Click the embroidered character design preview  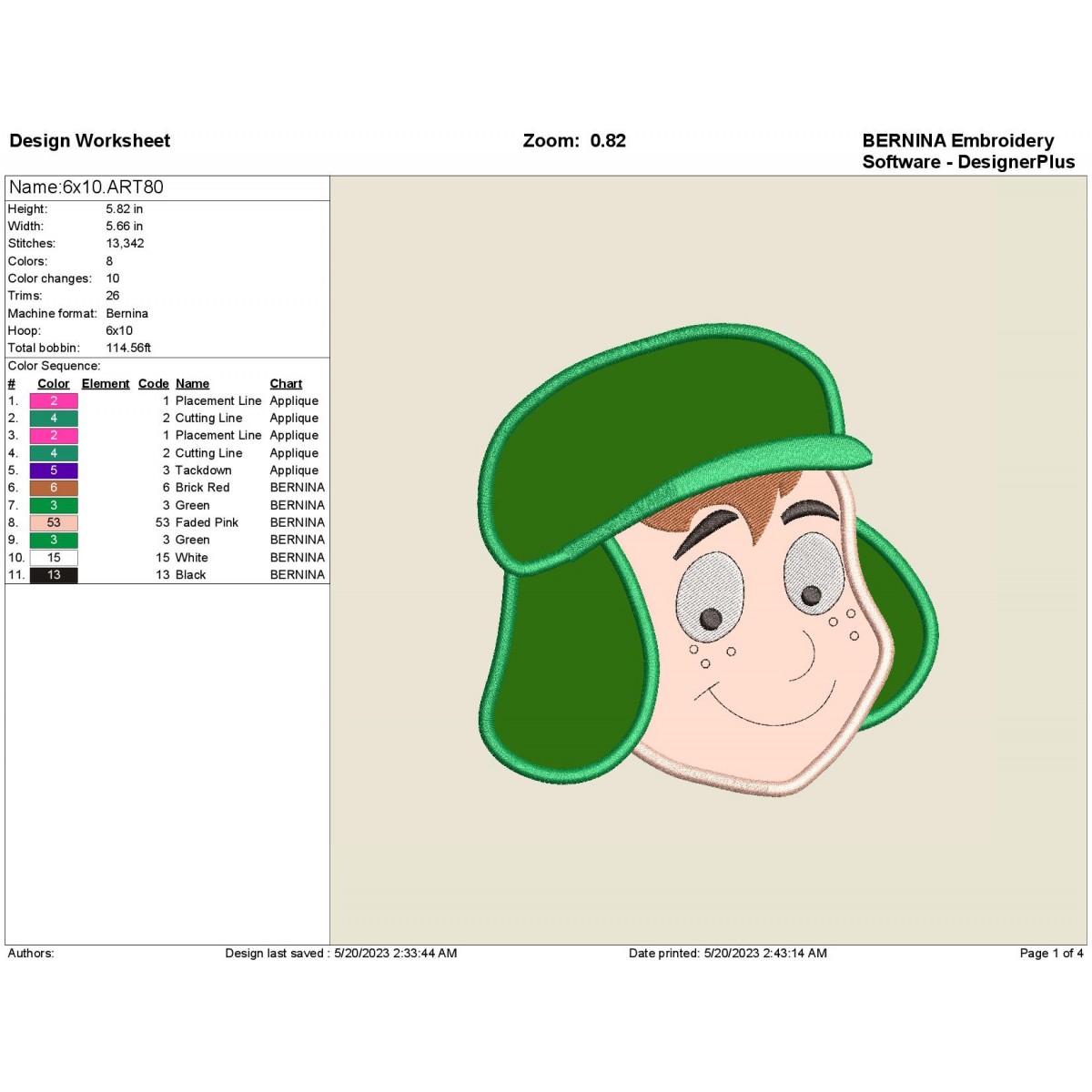pos(708,560)
